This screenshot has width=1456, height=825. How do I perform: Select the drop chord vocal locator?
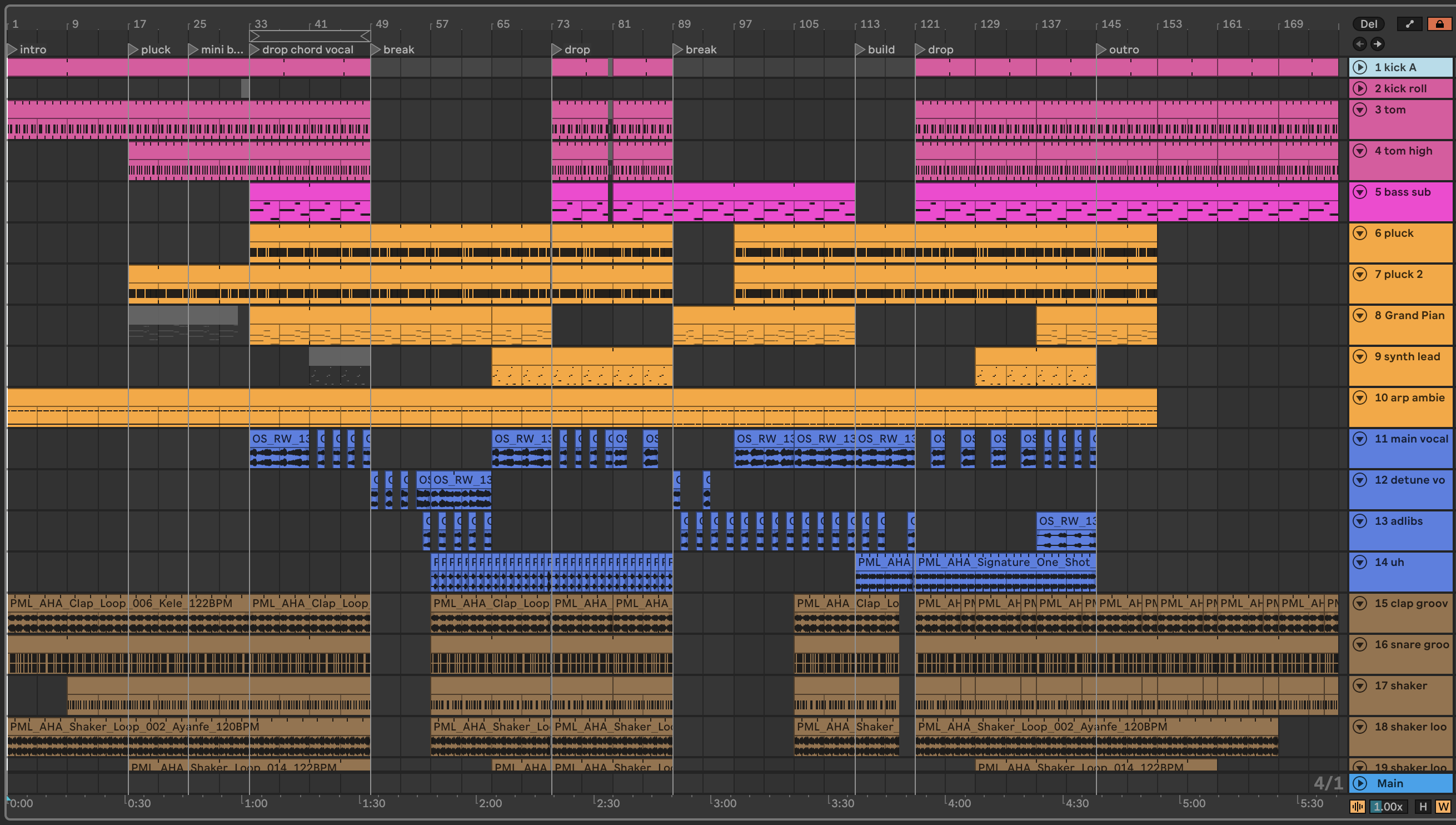[301, 49]
